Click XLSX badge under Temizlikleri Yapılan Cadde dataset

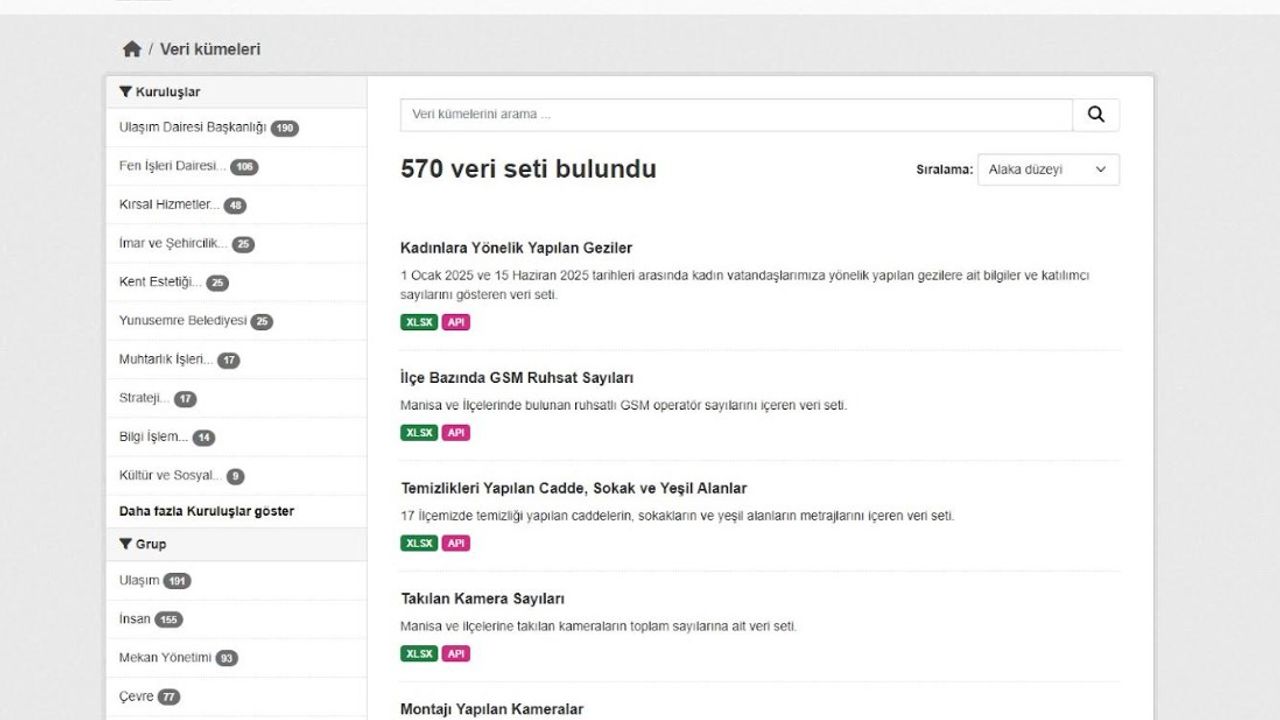coord(419,543)
